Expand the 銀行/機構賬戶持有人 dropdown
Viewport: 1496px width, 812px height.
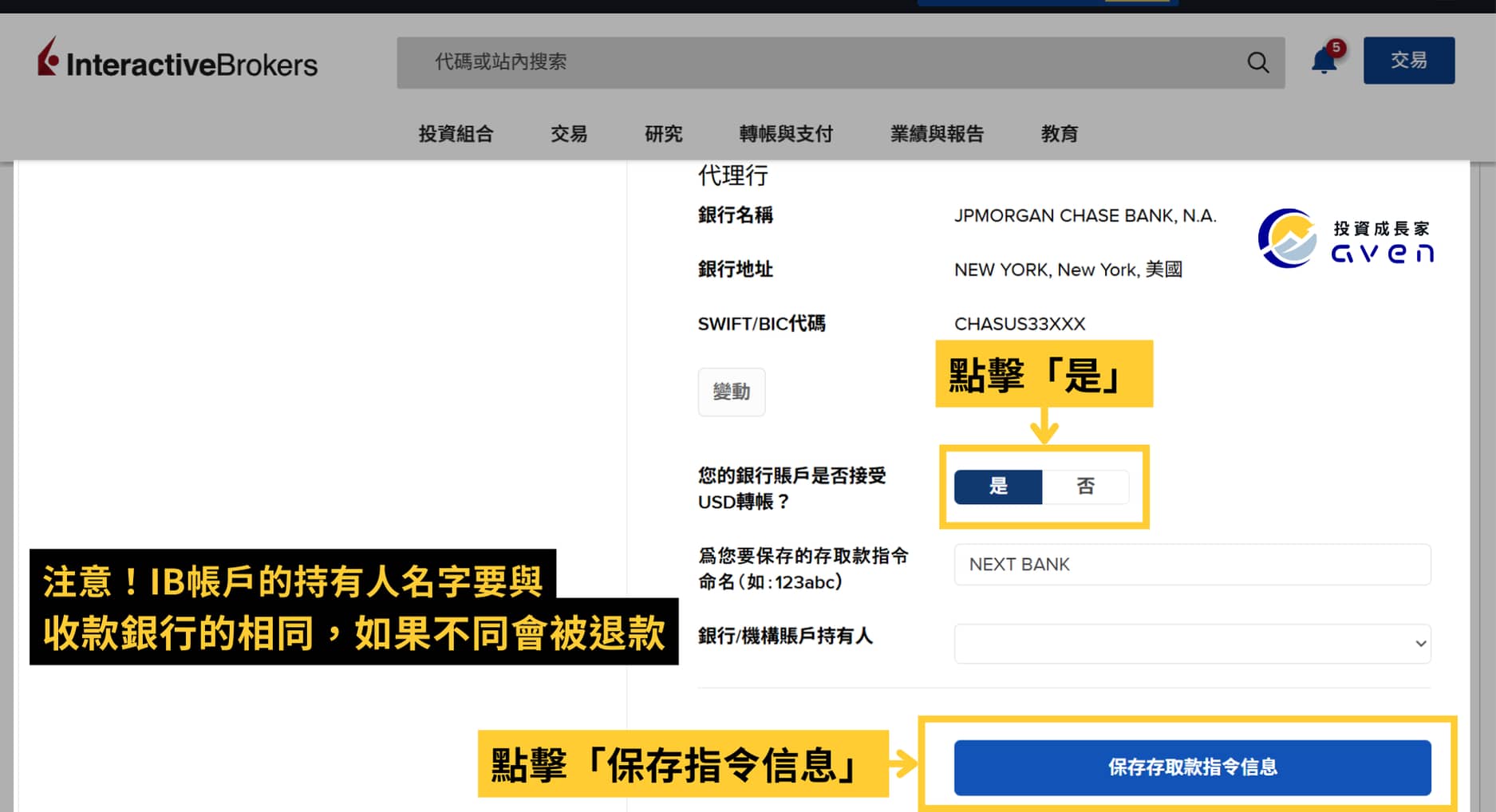pos(1192,644)
